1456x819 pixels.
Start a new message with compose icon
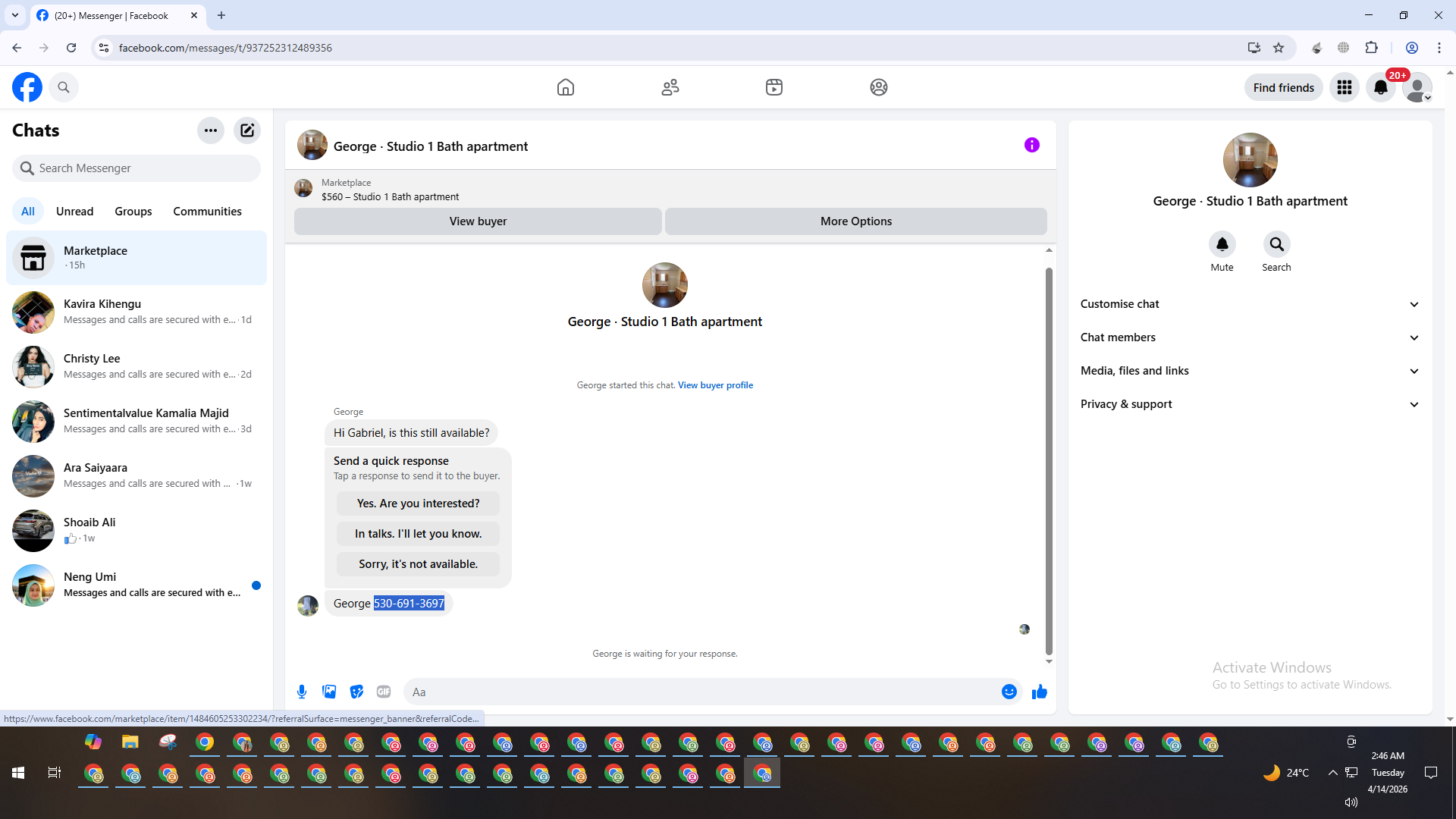pyautogui.click(x=247, y=130)
